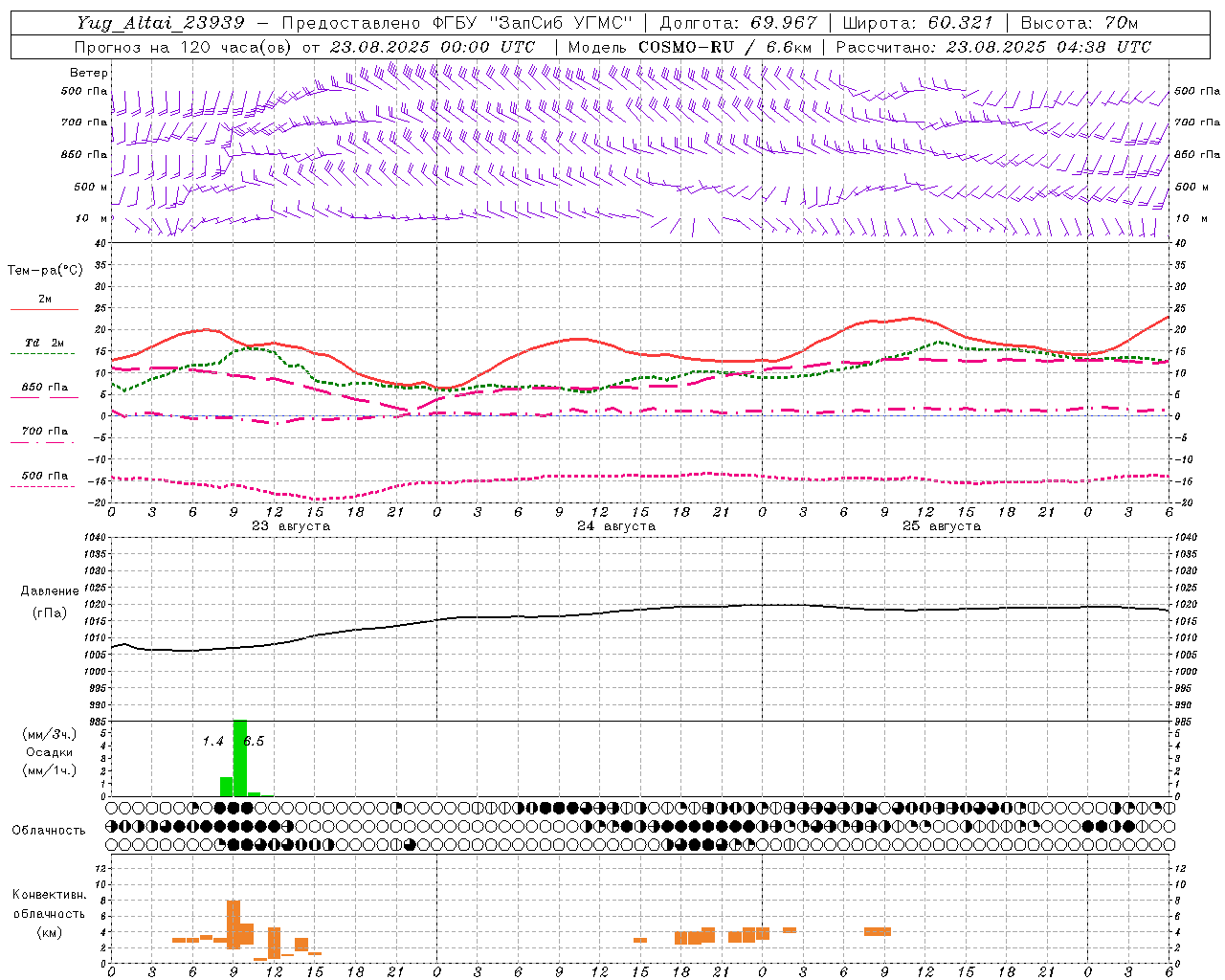Screen dimensions: 1225x980
Task: Click the station title Yug_Altai_23939
Action: click(160, 23)
